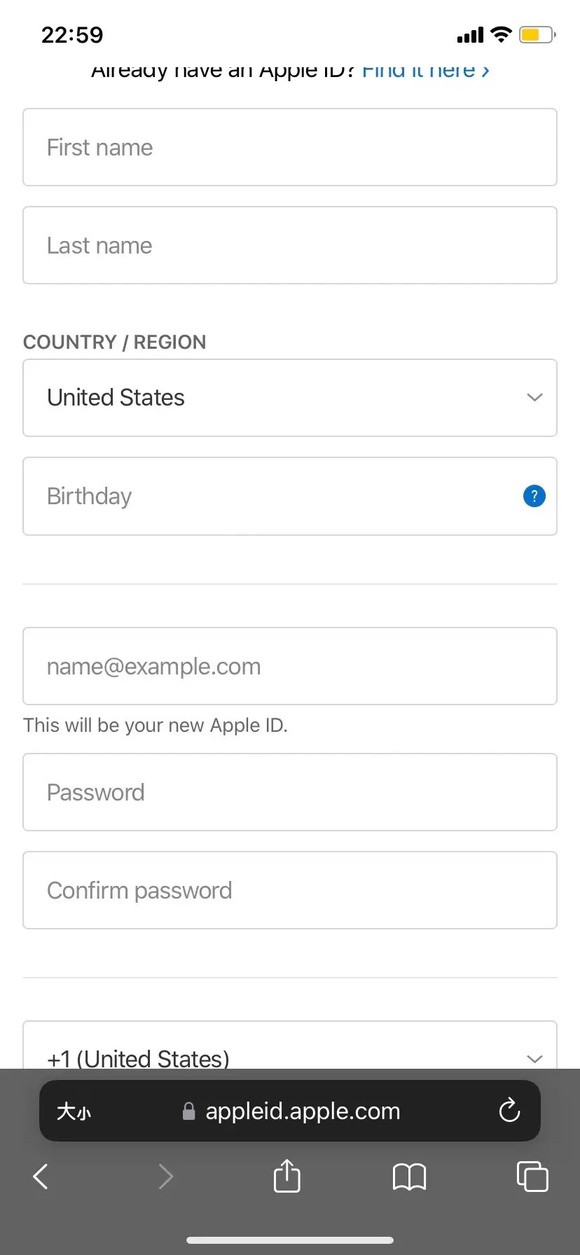Tap the country dropdown chevron arrow
This screenshot has height=1255, width=580.
(534, 397)
